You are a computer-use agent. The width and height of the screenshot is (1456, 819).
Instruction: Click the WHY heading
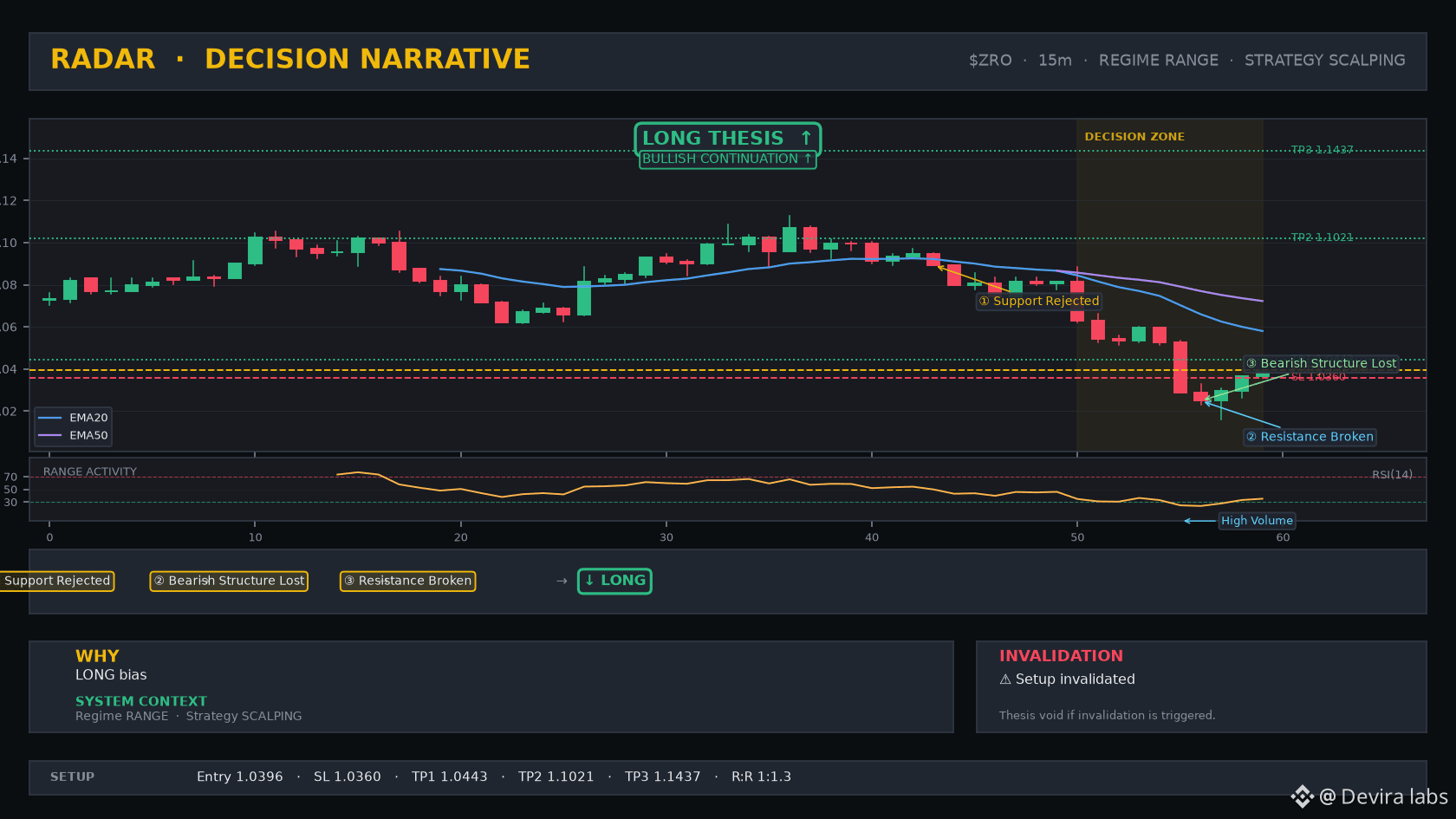click(97, 656)
